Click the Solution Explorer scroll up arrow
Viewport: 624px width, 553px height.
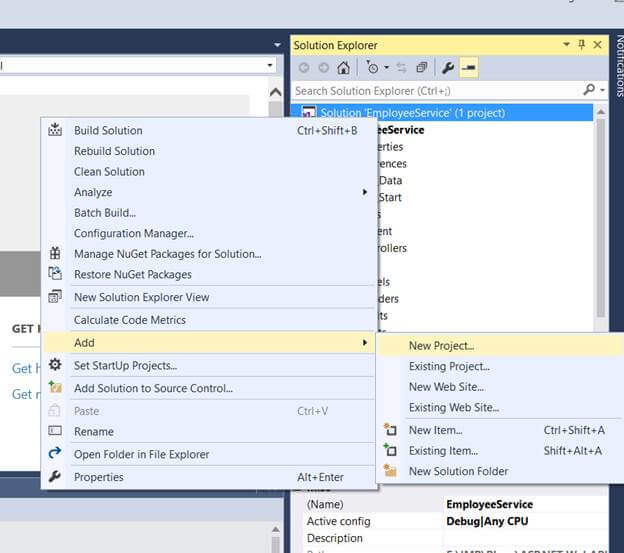[x=601, y=112]
